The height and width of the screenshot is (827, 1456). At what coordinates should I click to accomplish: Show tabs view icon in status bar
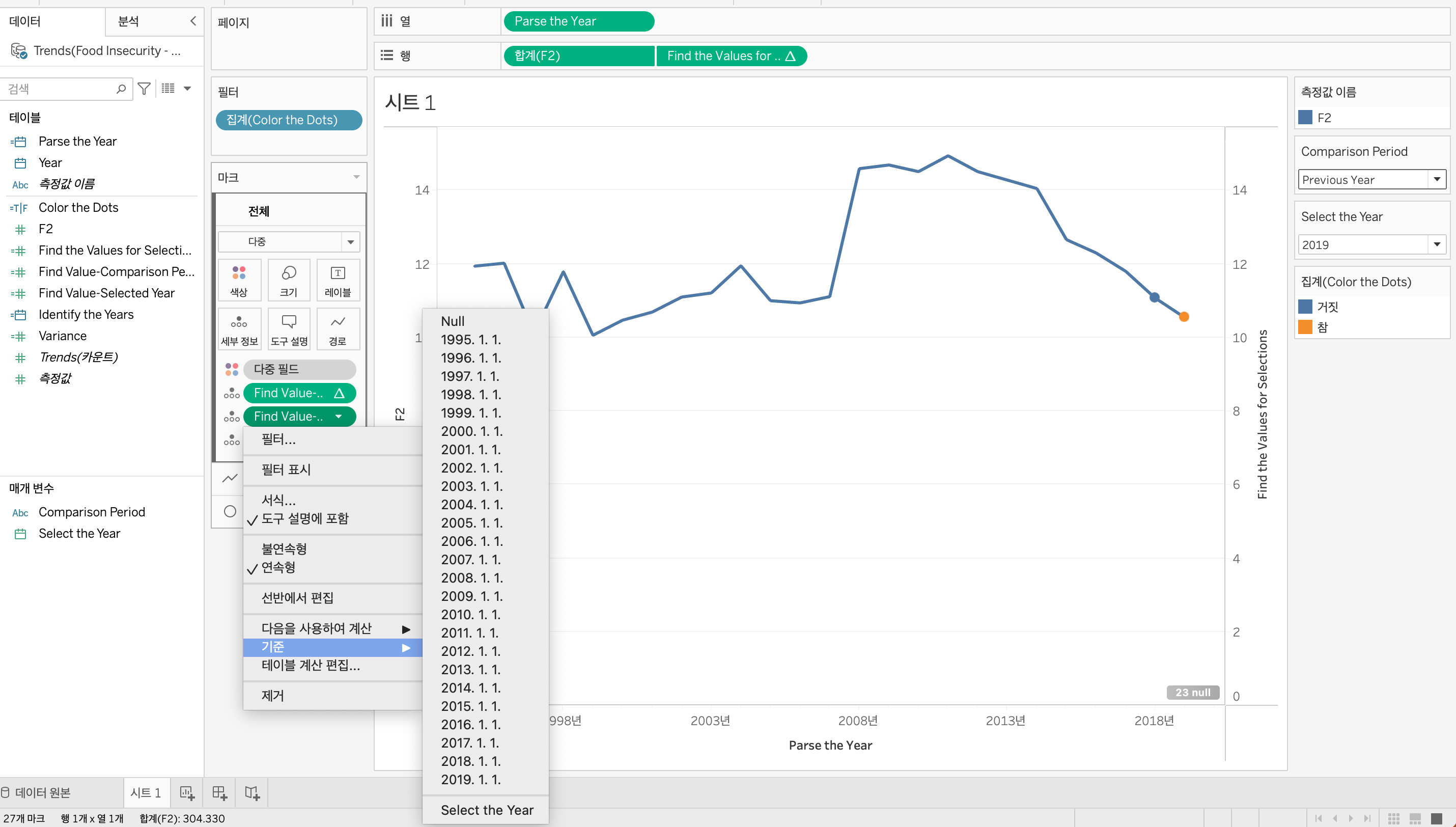[x=1437, y=818]
